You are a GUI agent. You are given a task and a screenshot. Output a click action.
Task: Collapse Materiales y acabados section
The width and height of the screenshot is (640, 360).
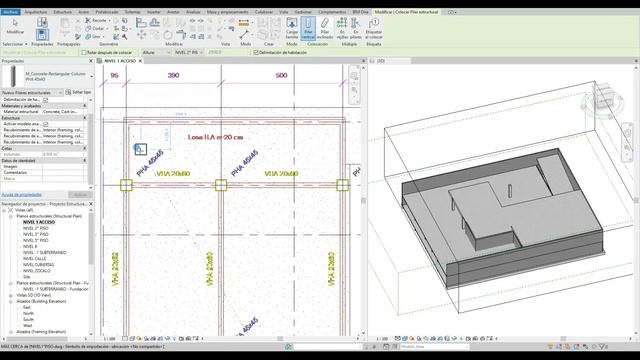tap(85, 106)
